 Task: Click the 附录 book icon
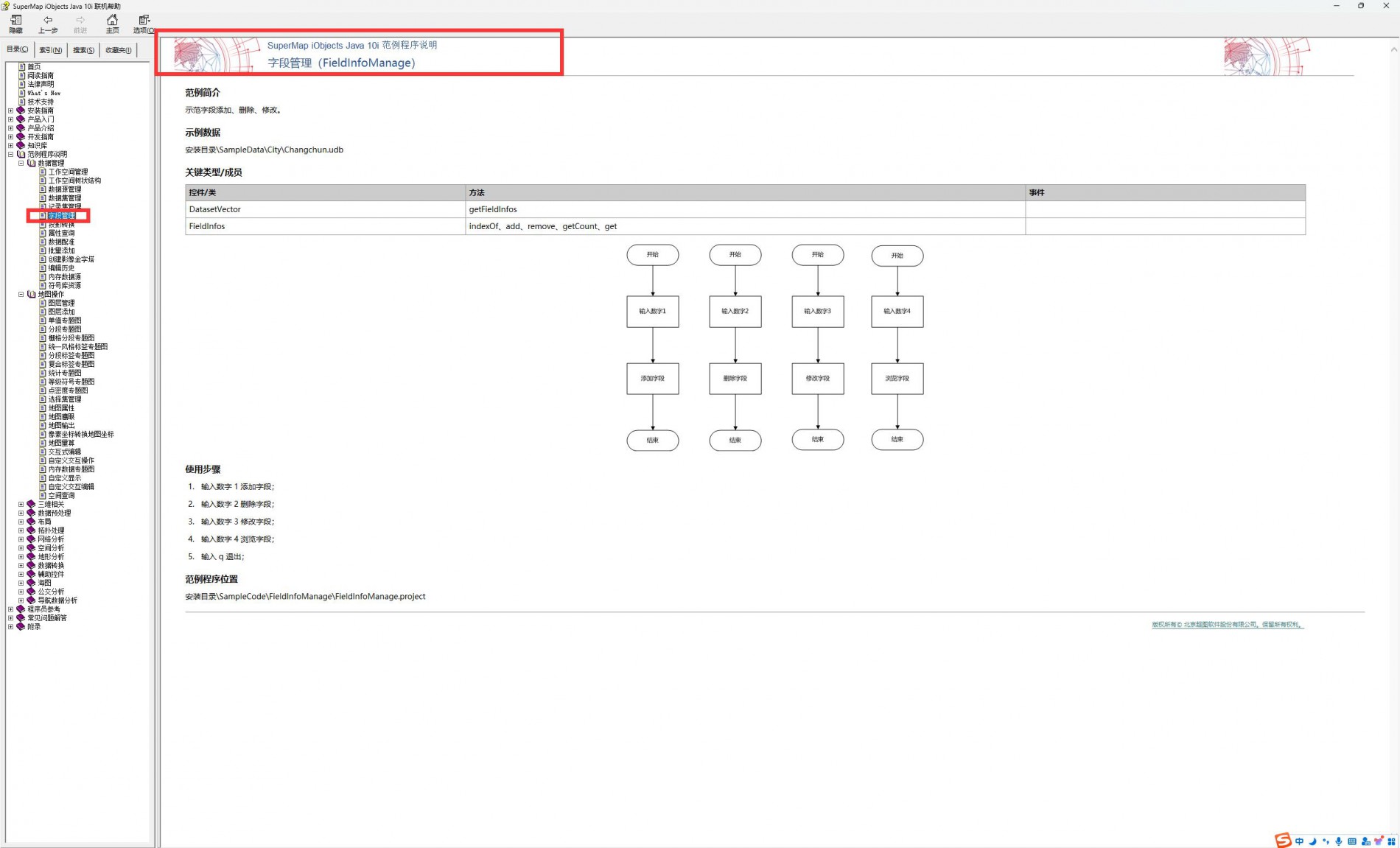click(21, 627)
